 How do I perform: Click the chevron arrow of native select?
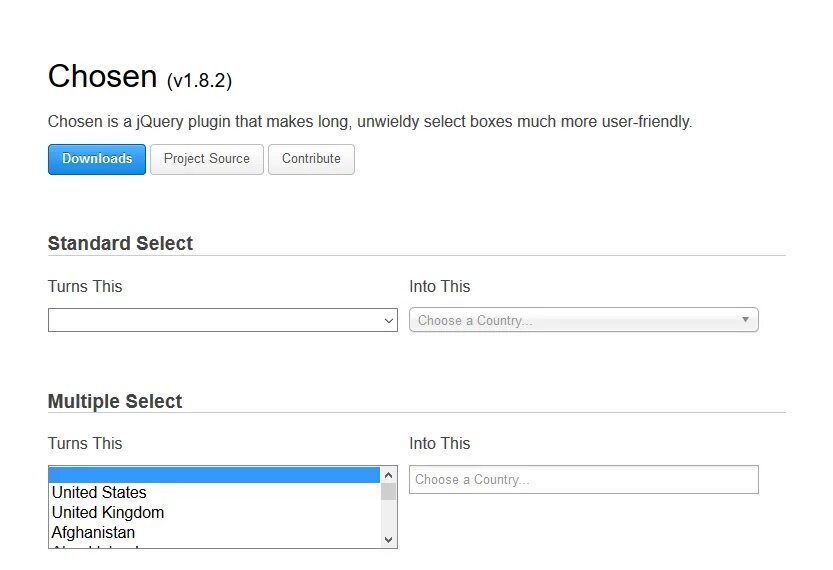pyautogui.click(x=389, y=321)
